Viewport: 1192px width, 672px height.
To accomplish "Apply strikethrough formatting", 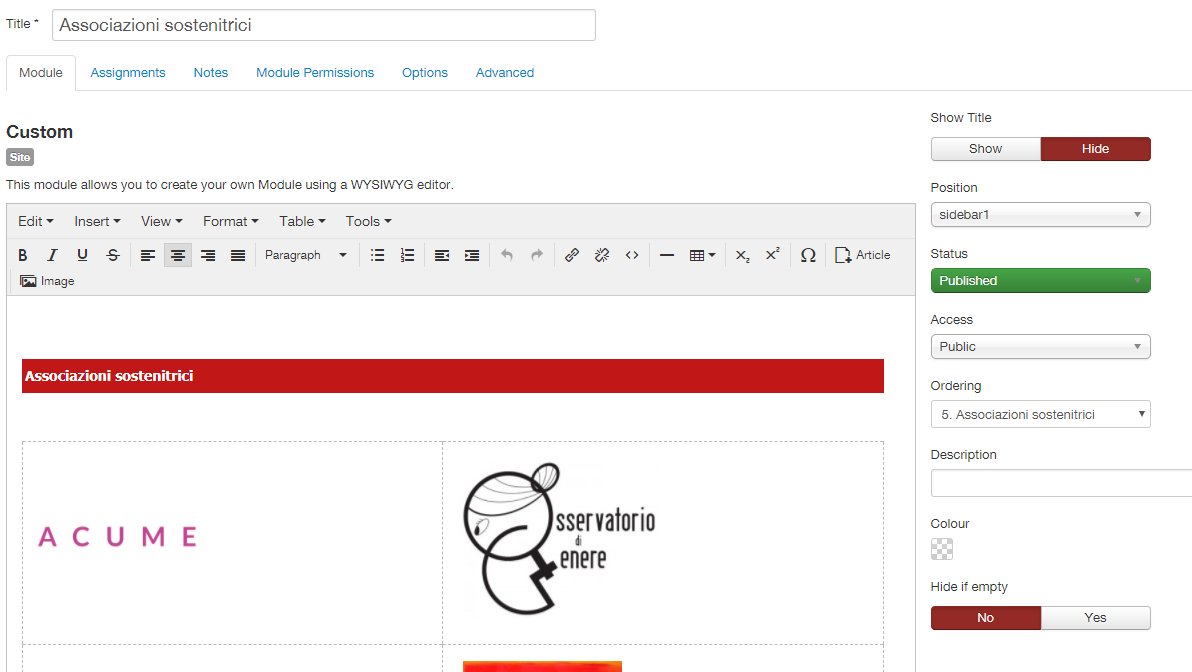I will [113, 255].
